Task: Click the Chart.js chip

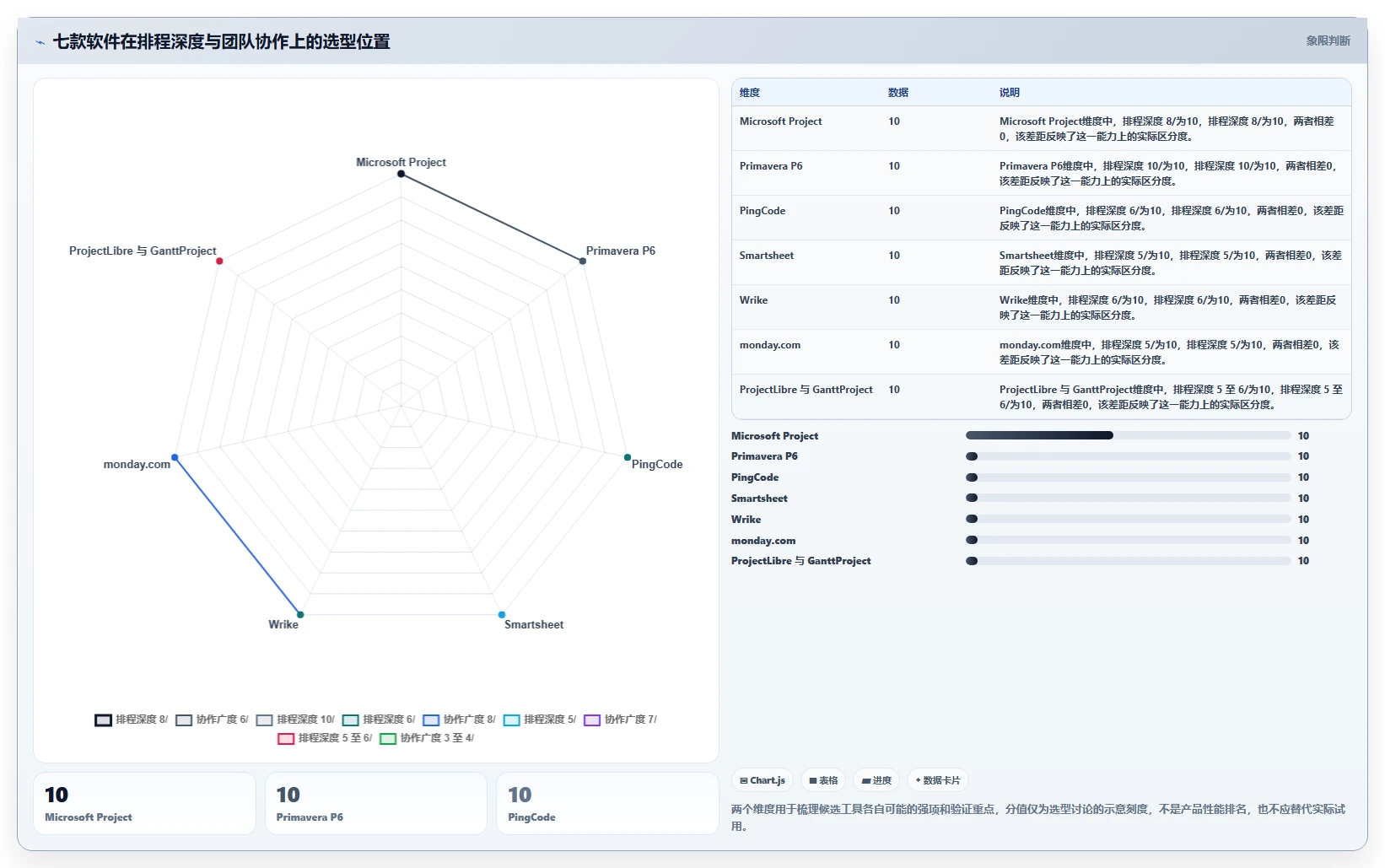Action: pos(763,780)
